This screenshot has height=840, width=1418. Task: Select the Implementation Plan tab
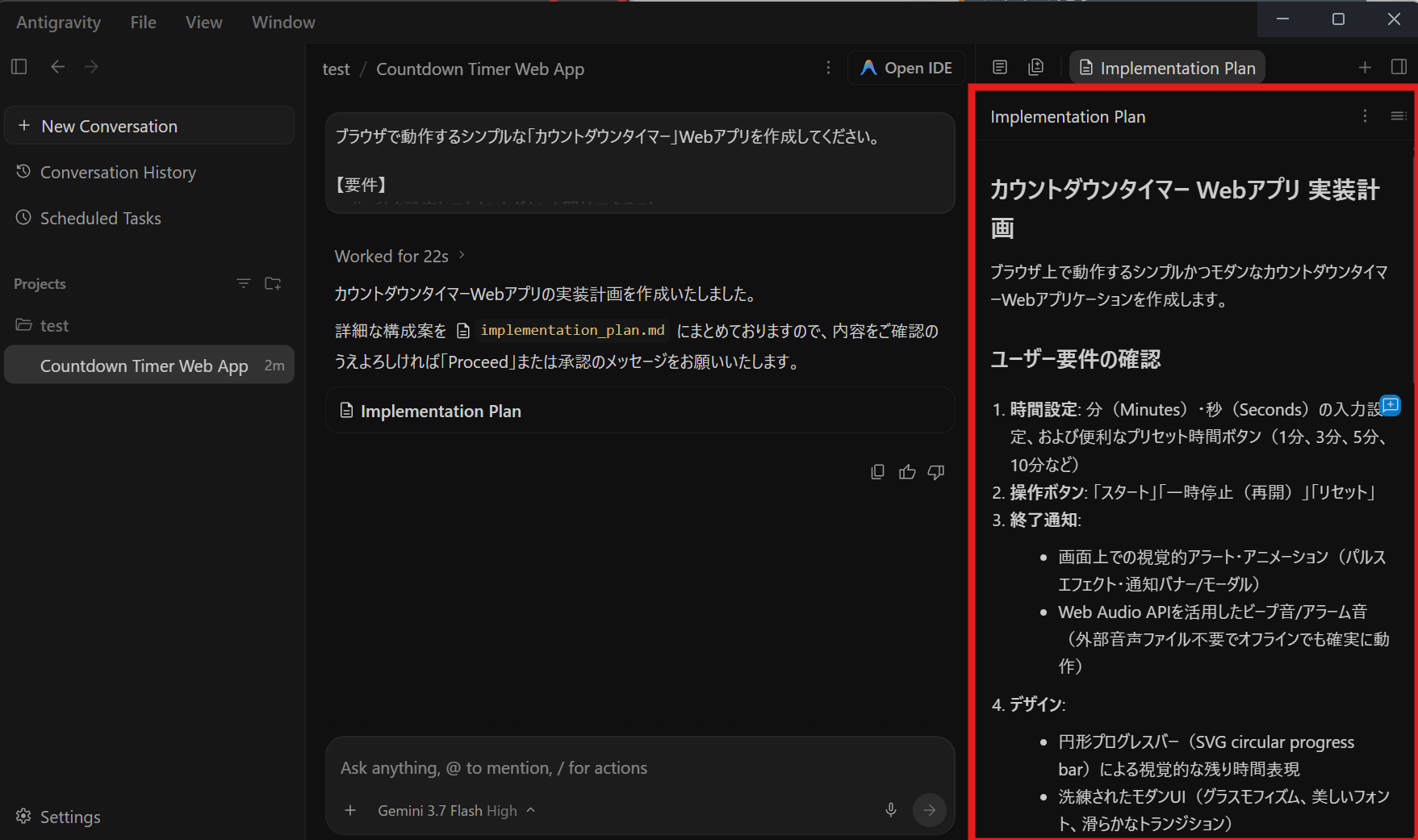coord(1167,68)
